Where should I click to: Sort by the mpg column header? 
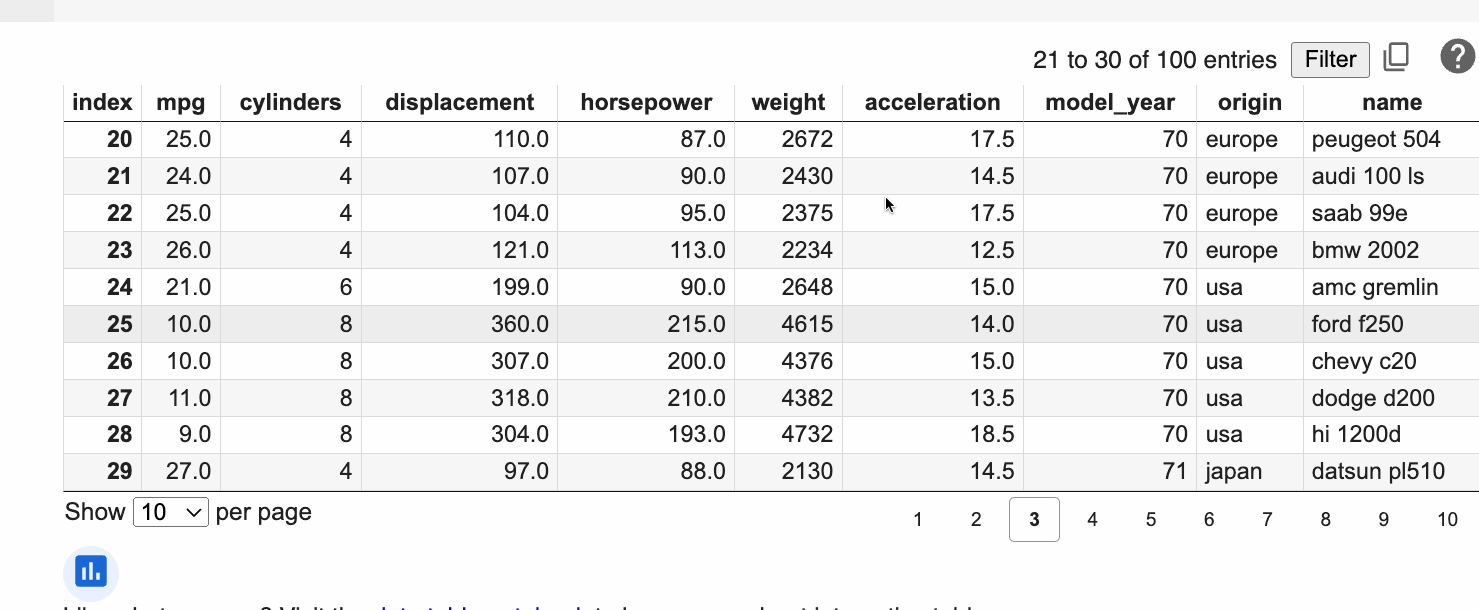pos(181,102)
